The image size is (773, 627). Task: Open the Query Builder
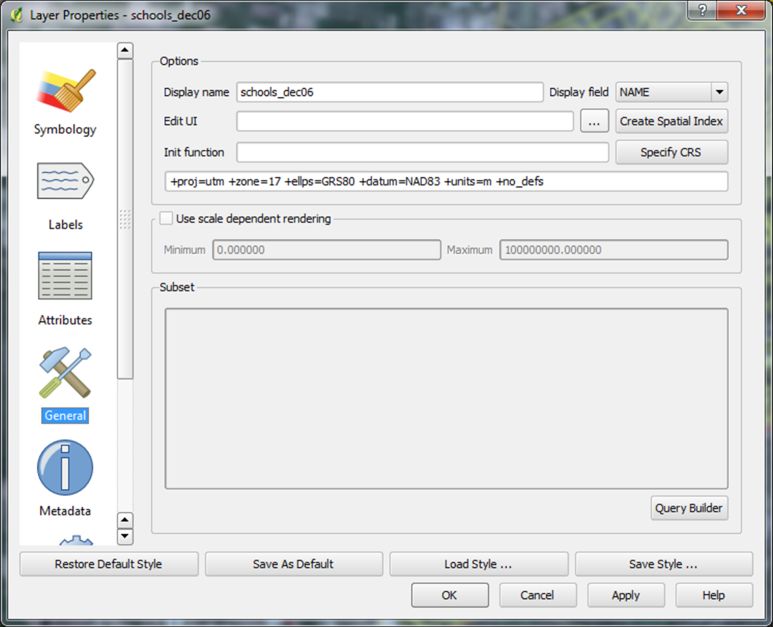689,508
